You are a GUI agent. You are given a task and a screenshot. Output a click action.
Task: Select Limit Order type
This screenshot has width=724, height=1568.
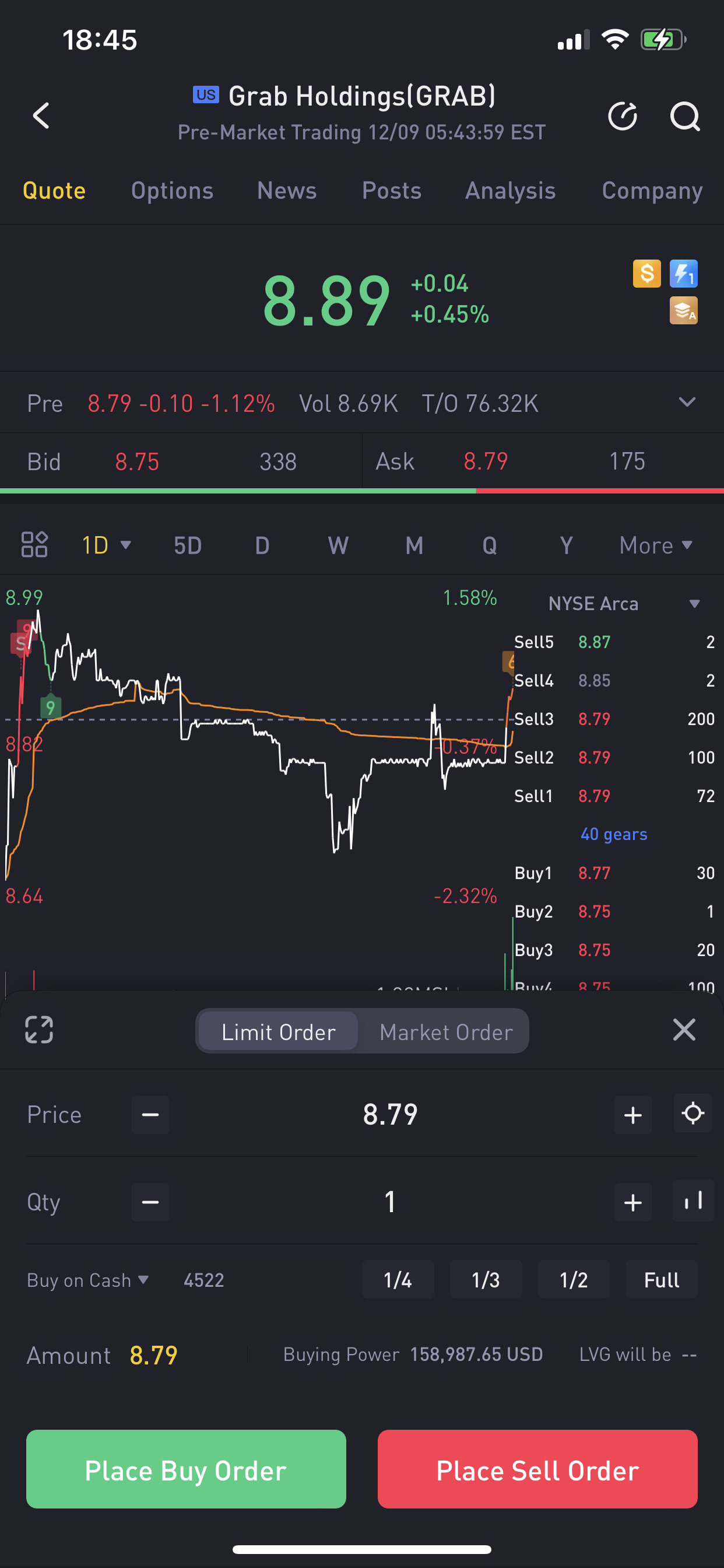click(279, 1032)
